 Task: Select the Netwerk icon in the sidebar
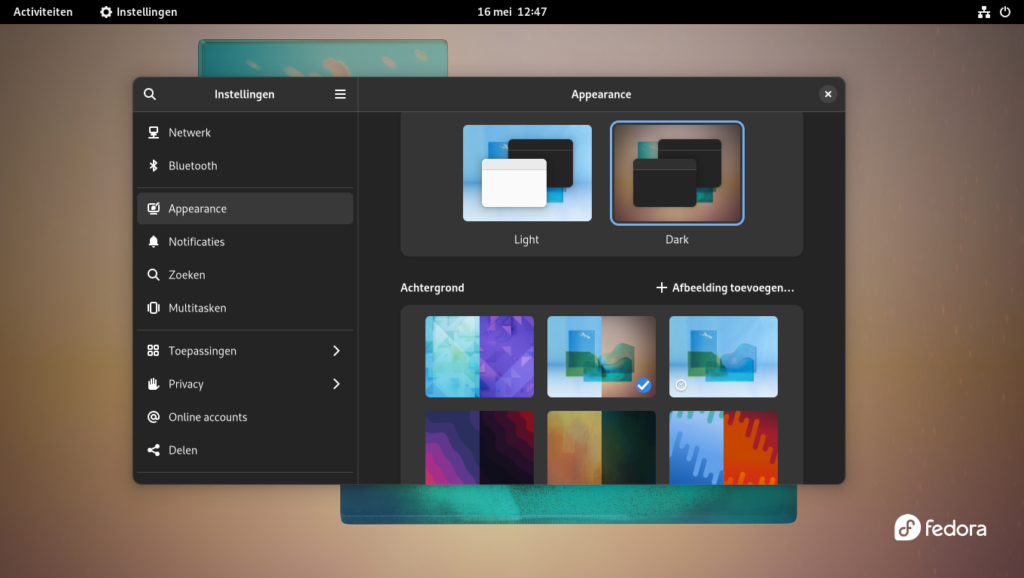coord(153,132)
